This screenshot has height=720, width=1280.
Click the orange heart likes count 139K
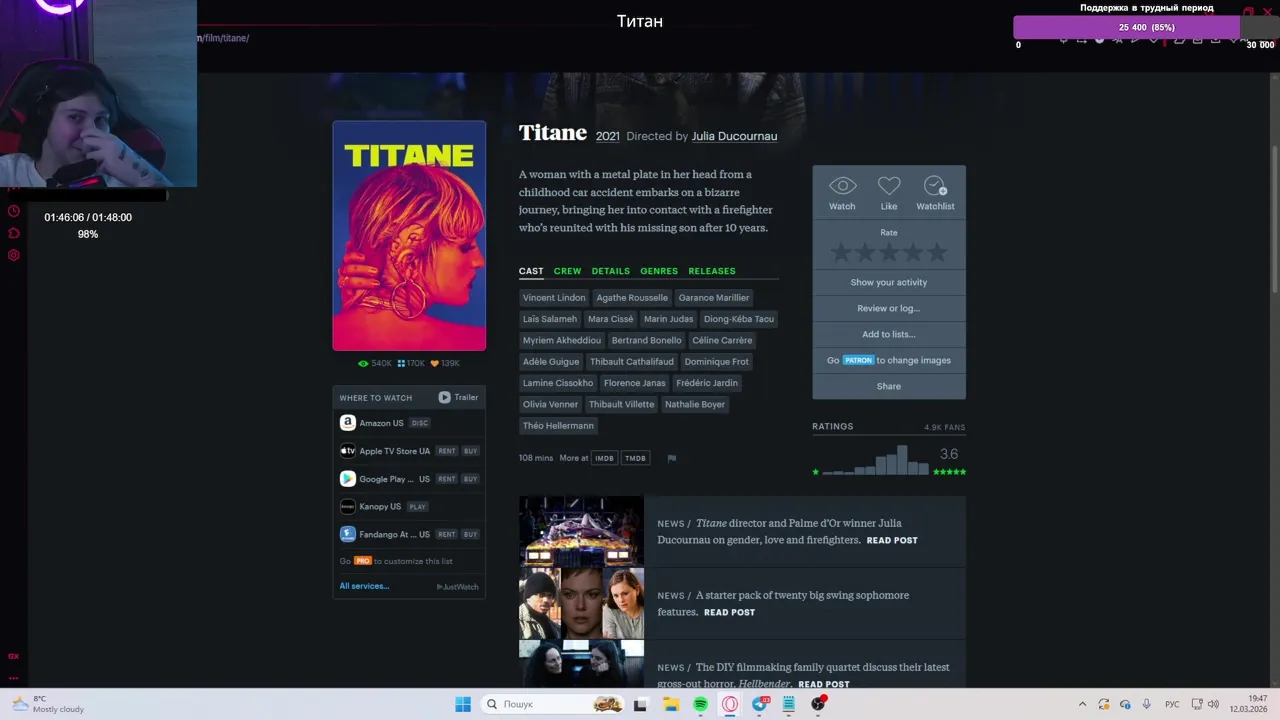click(445, 364)
